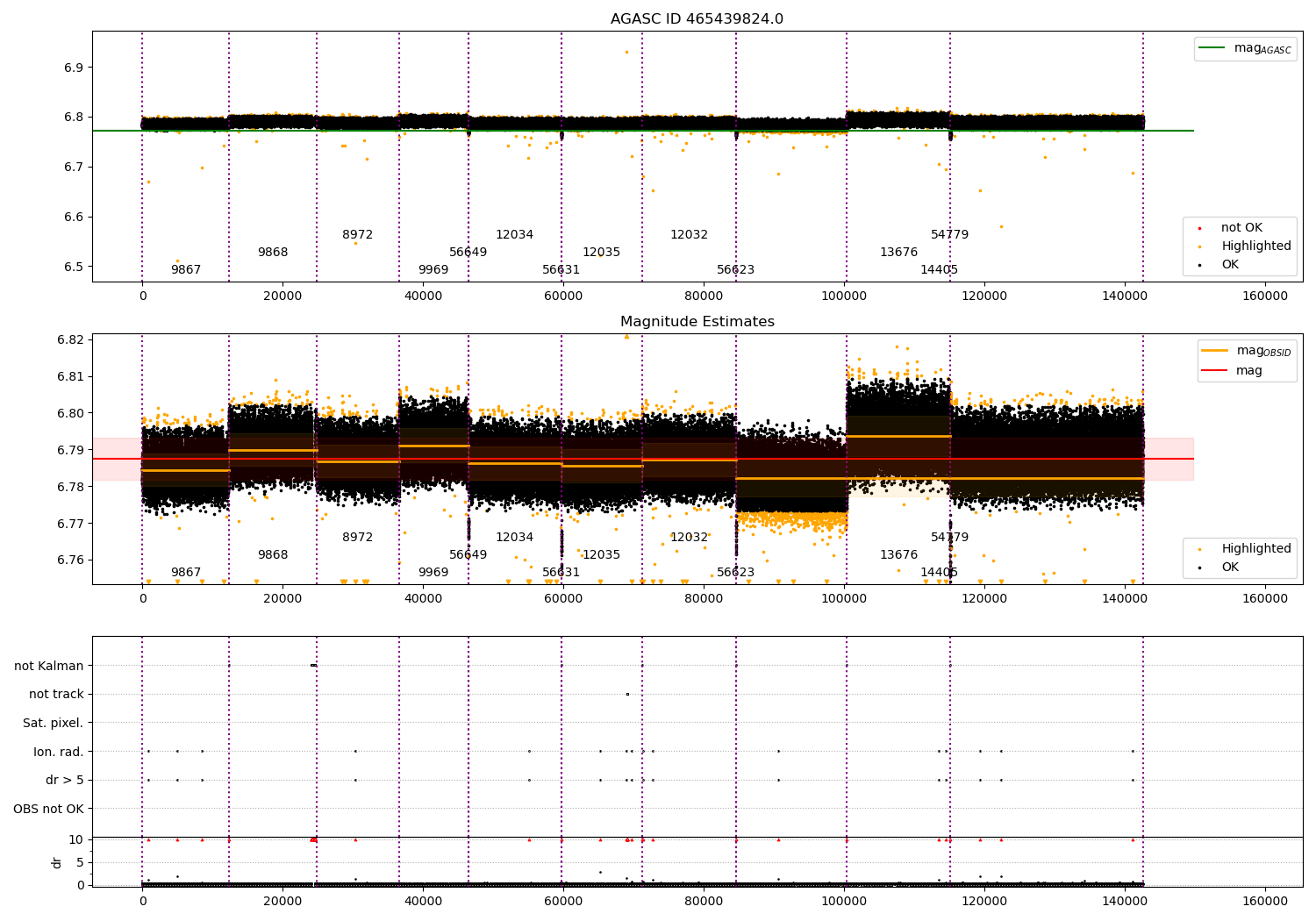1316x921 pixels.
Task: Click the "not track" row label
Action: 56,695
